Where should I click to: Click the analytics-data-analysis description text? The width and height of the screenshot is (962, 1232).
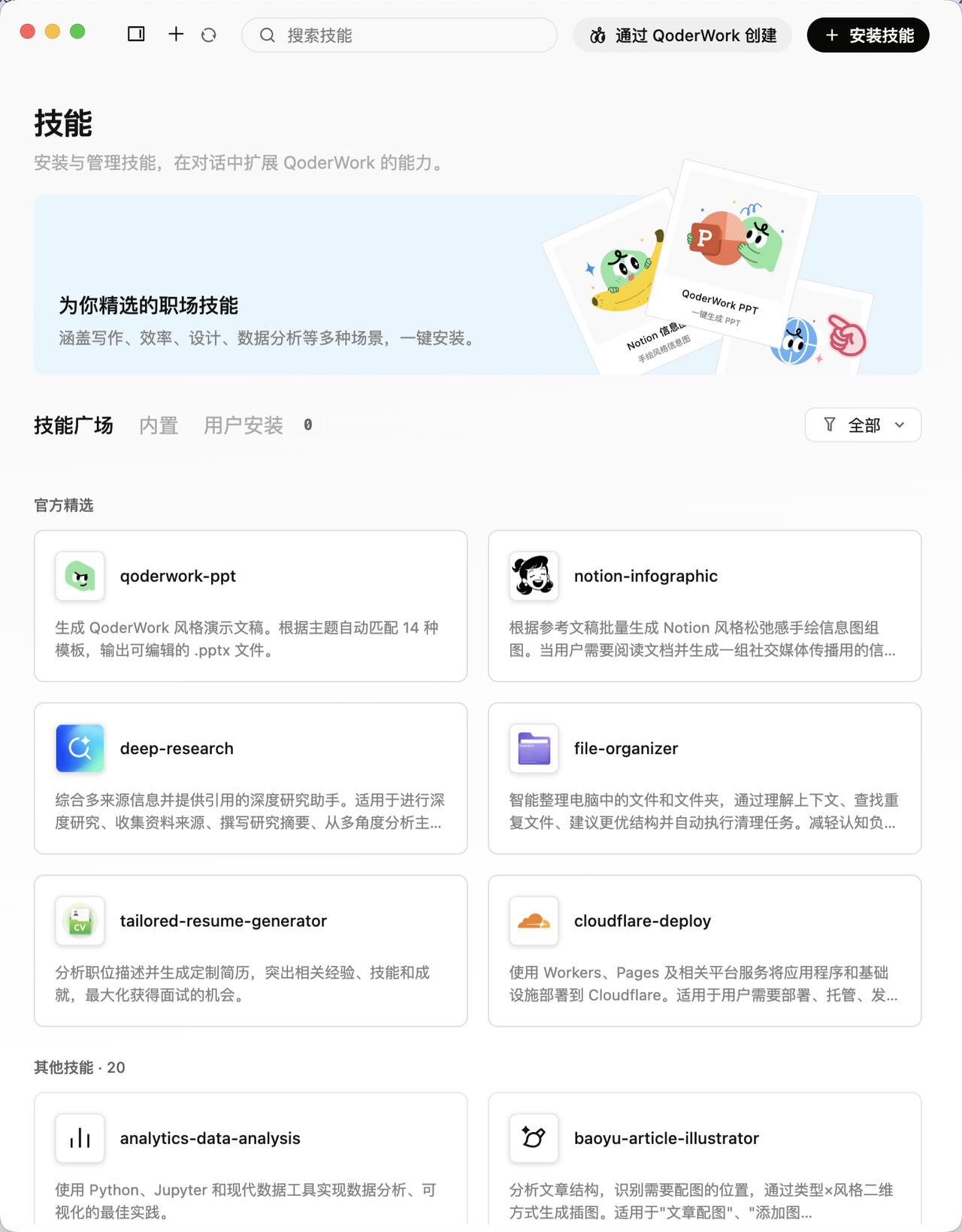246,1200
